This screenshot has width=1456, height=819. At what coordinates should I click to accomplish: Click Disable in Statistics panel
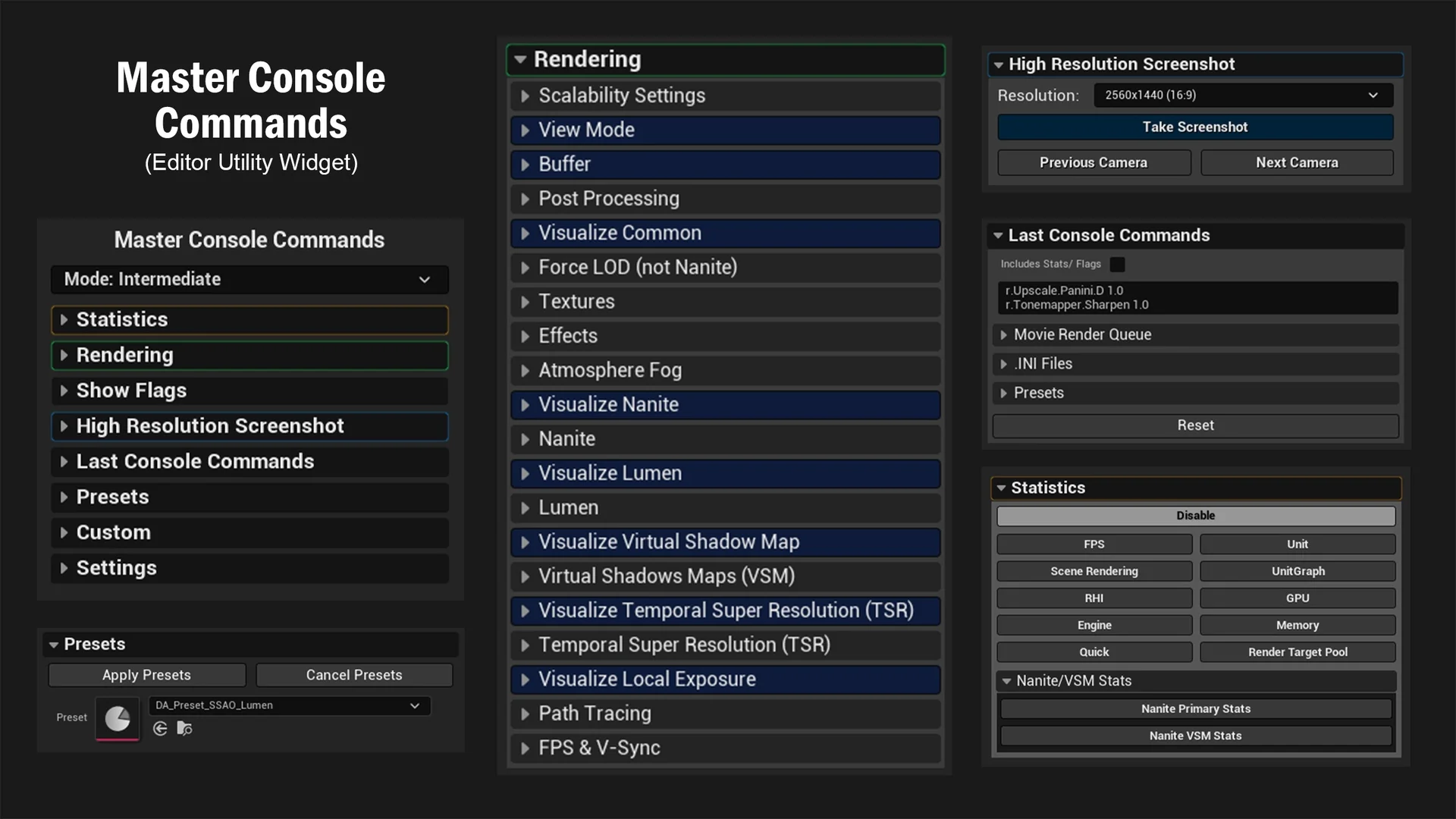[x=1195, y=516]
